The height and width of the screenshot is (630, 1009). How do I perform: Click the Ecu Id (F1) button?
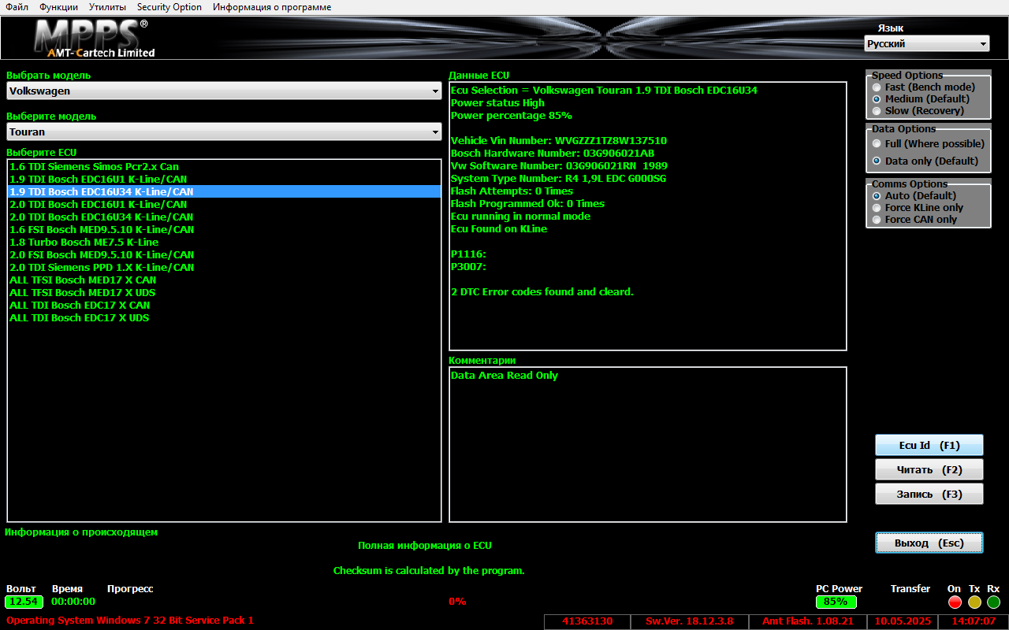click(x=929, y=445)
